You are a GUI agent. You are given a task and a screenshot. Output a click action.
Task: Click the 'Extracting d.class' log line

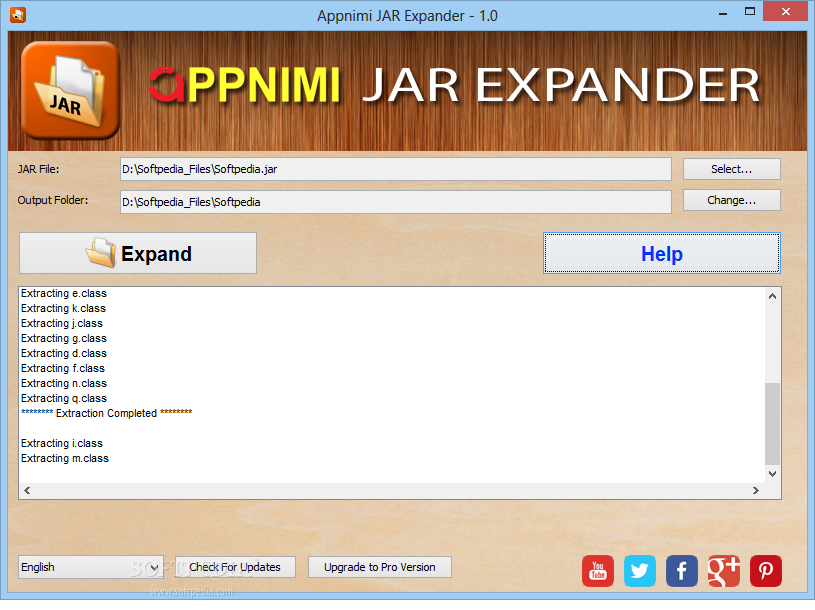click(64, 353)
